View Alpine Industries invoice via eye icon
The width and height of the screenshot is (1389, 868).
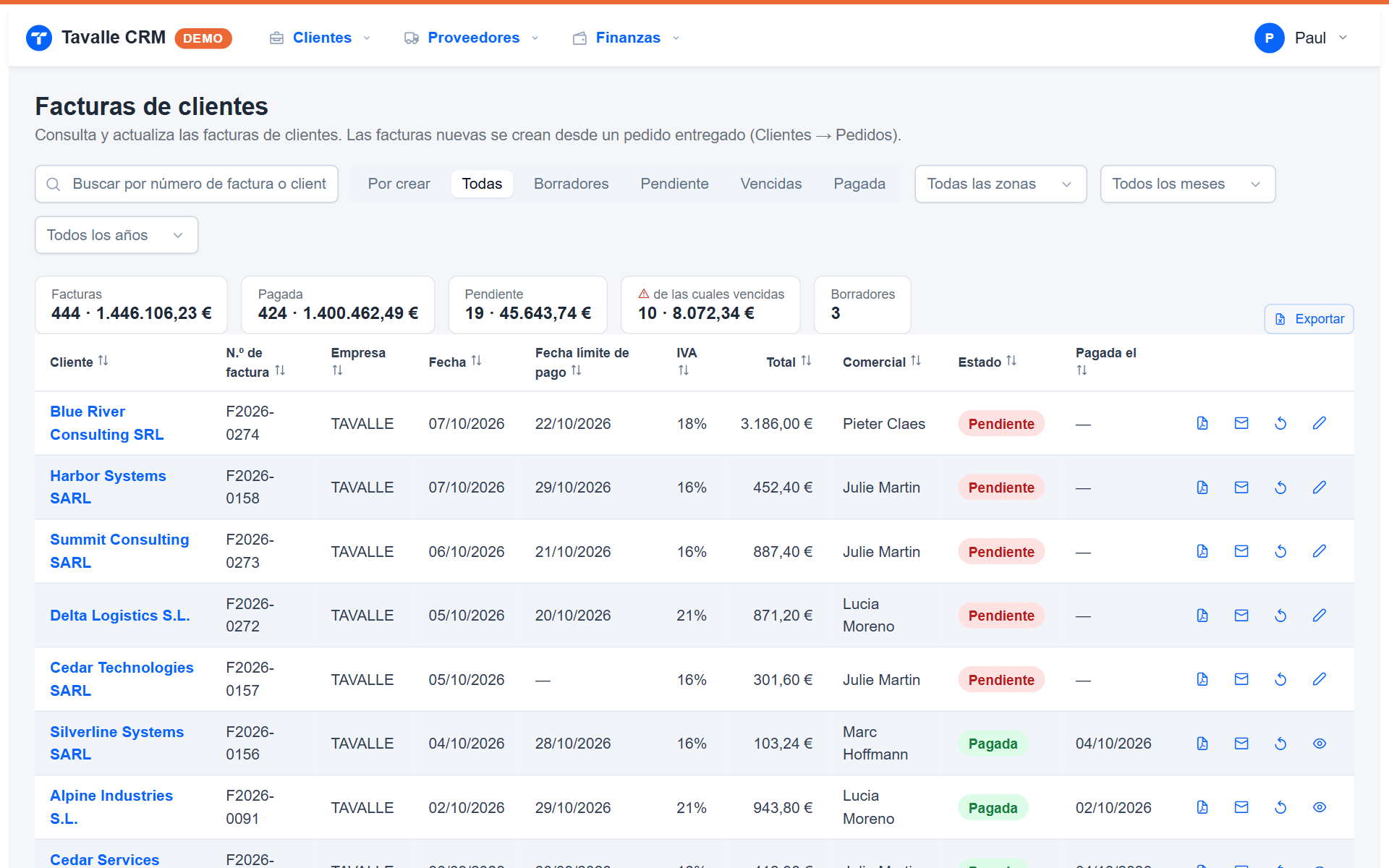tap(1320, 807)
